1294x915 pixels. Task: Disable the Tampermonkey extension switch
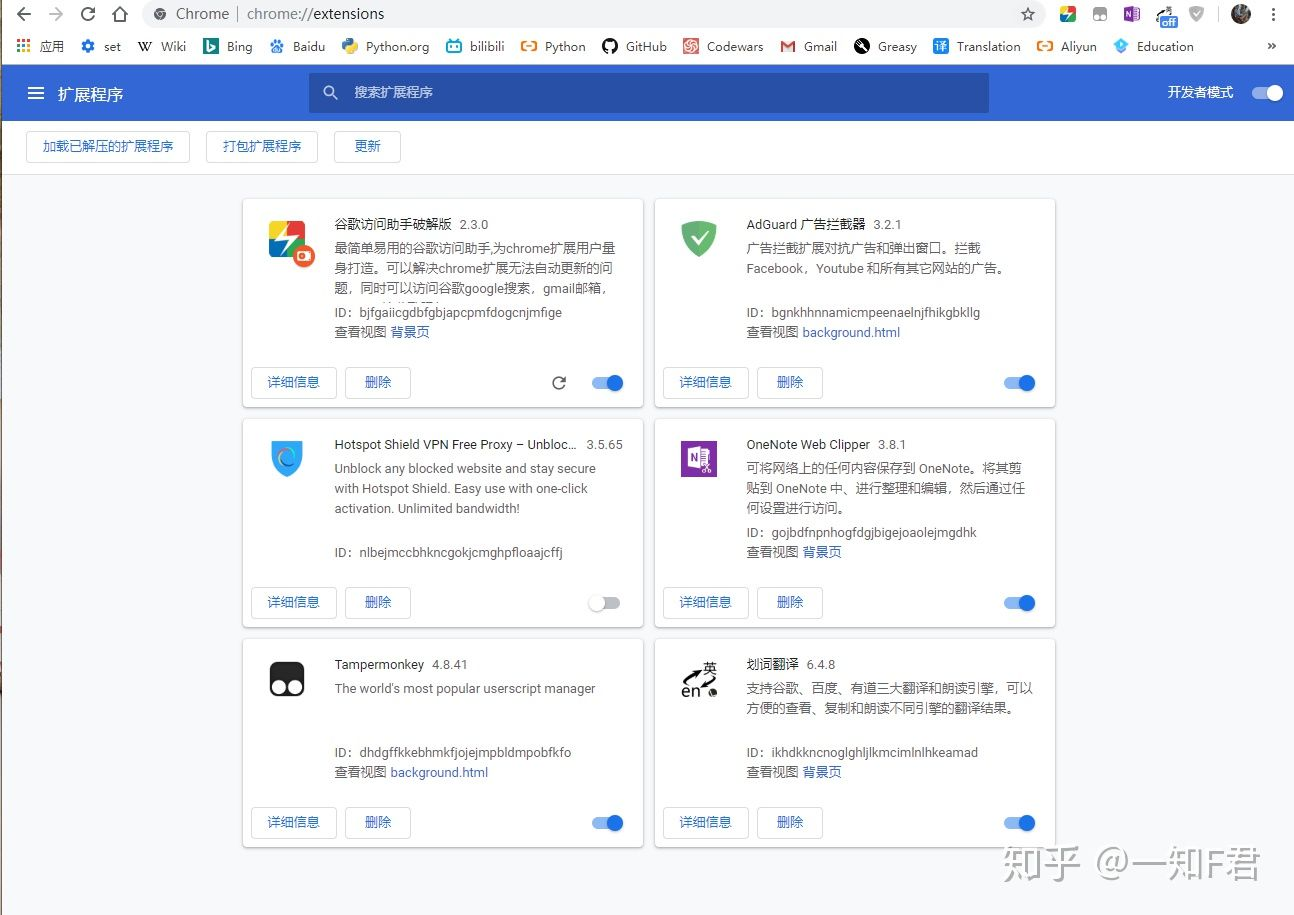[607, 823]
